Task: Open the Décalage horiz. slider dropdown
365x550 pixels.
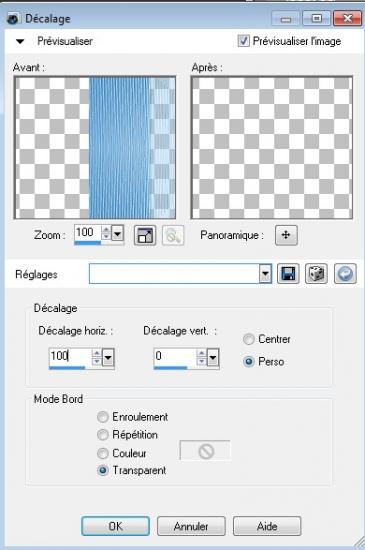Action: click(x=108, y=358)
